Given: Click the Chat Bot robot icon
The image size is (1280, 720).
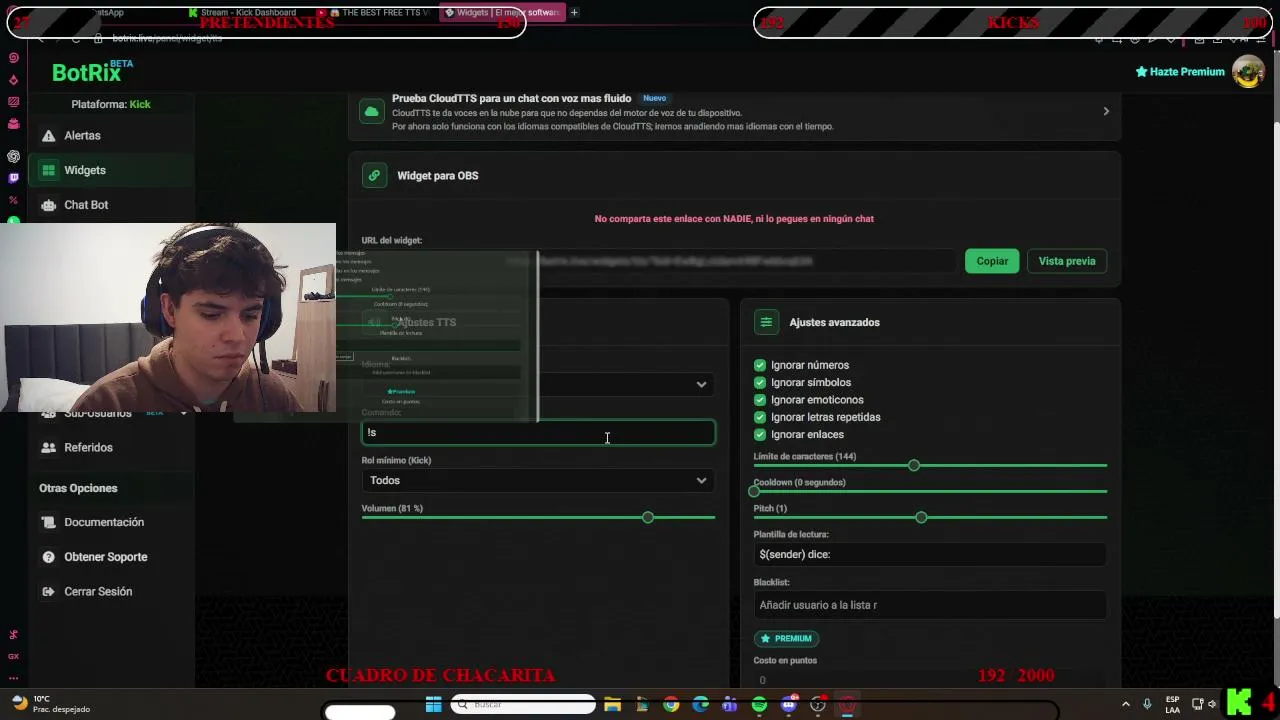Looking at the screenshot, I should click(48, 205).
